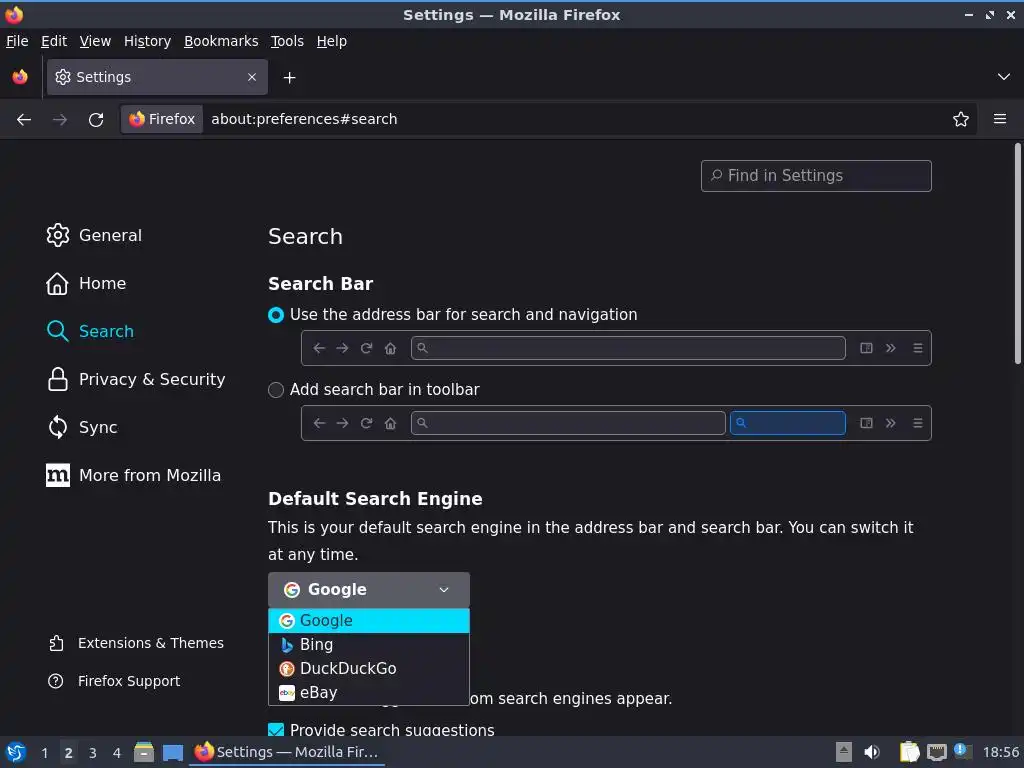
Task: Toggle Provide search suggestions checkbox
Action: 276,729
